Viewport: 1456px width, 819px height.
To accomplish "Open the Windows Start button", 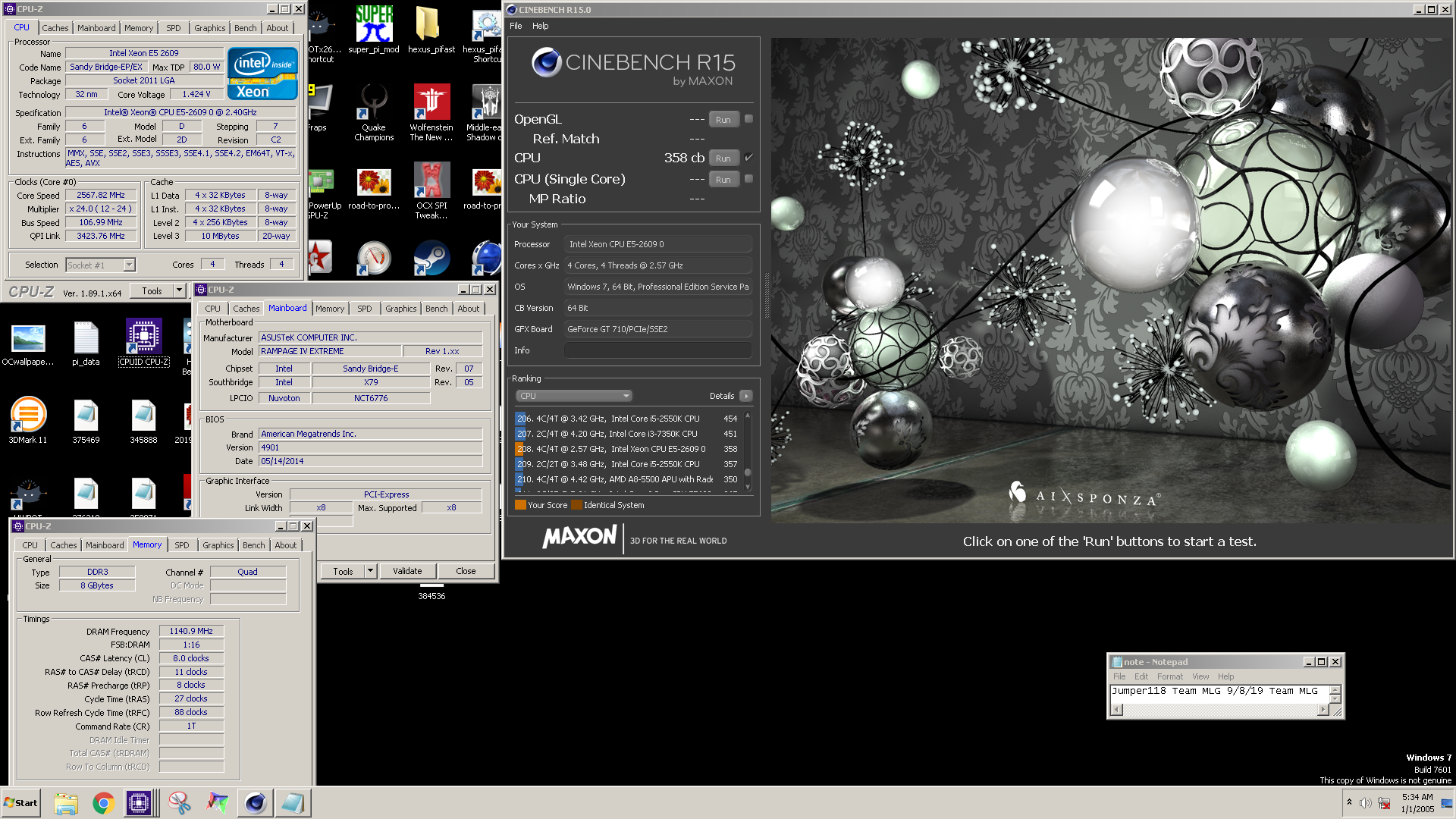I will (21, 803).
